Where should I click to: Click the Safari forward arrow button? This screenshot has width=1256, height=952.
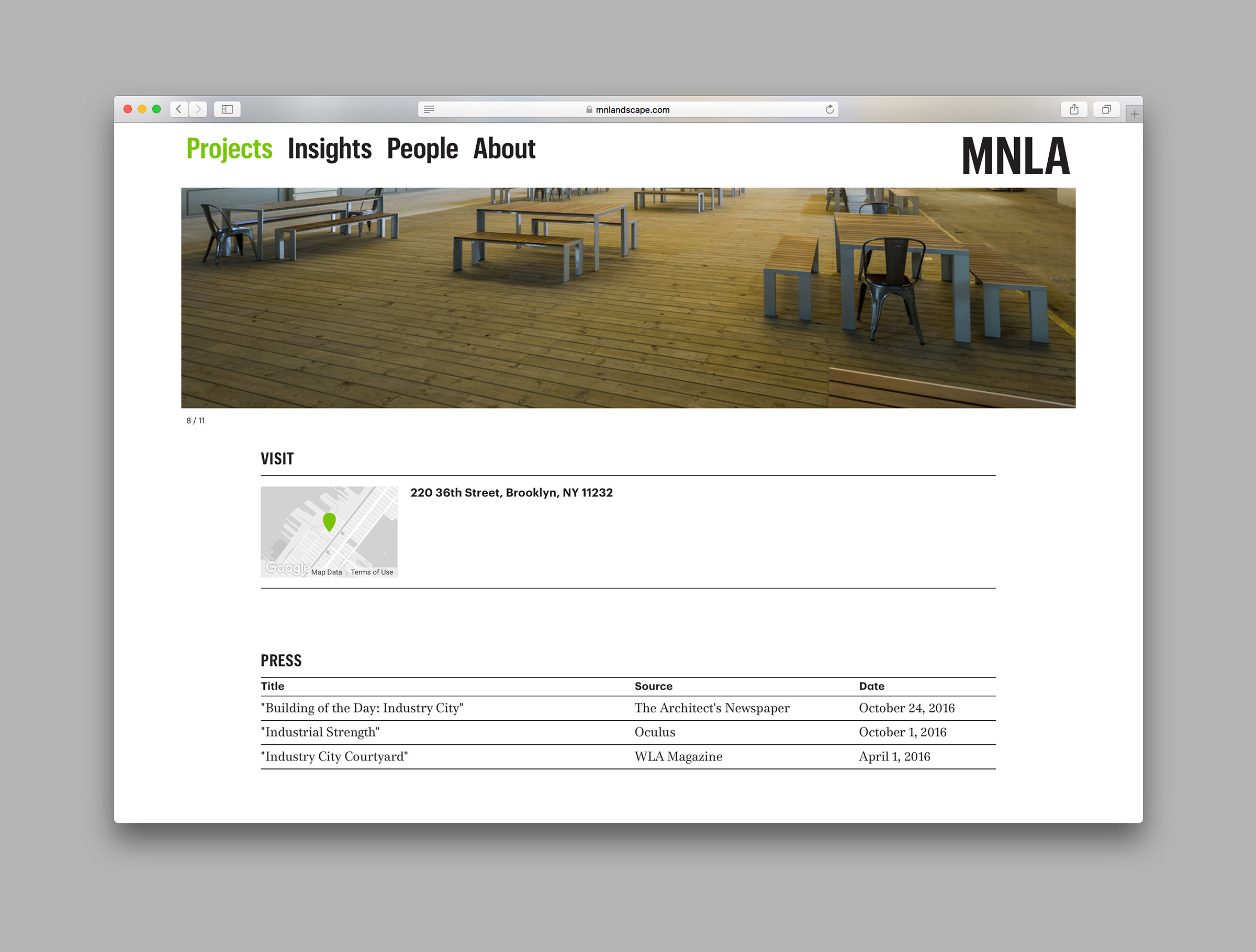tap(198, 109)
